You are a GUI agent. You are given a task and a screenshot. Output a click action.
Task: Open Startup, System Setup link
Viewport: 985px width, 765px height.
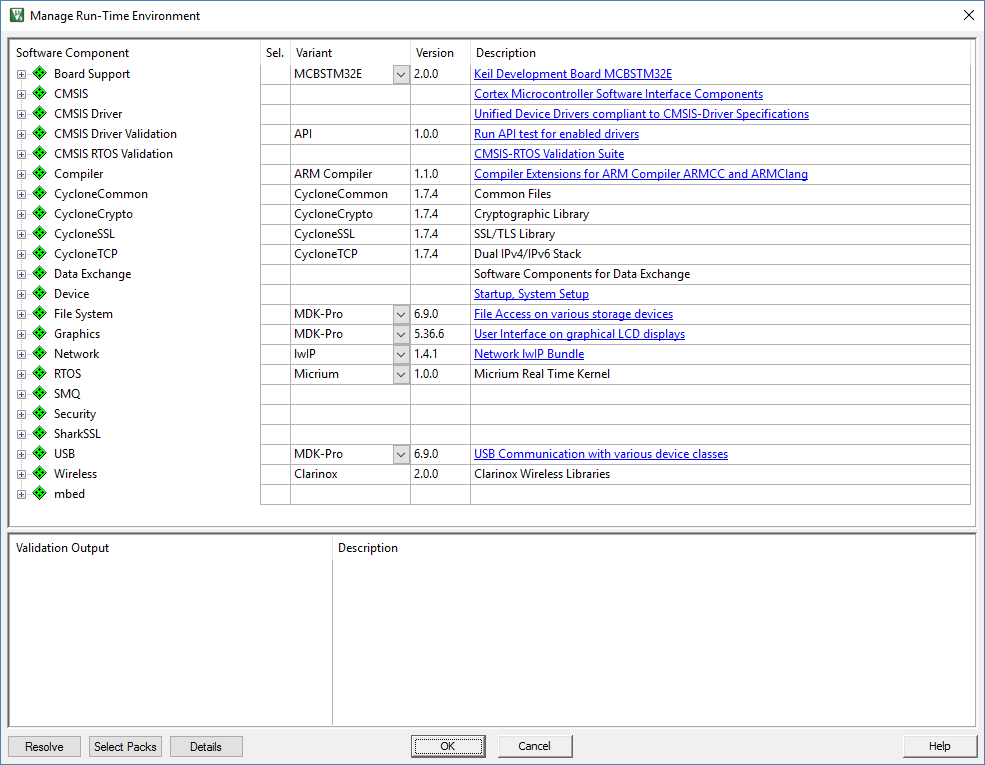[x=531, y=294]
